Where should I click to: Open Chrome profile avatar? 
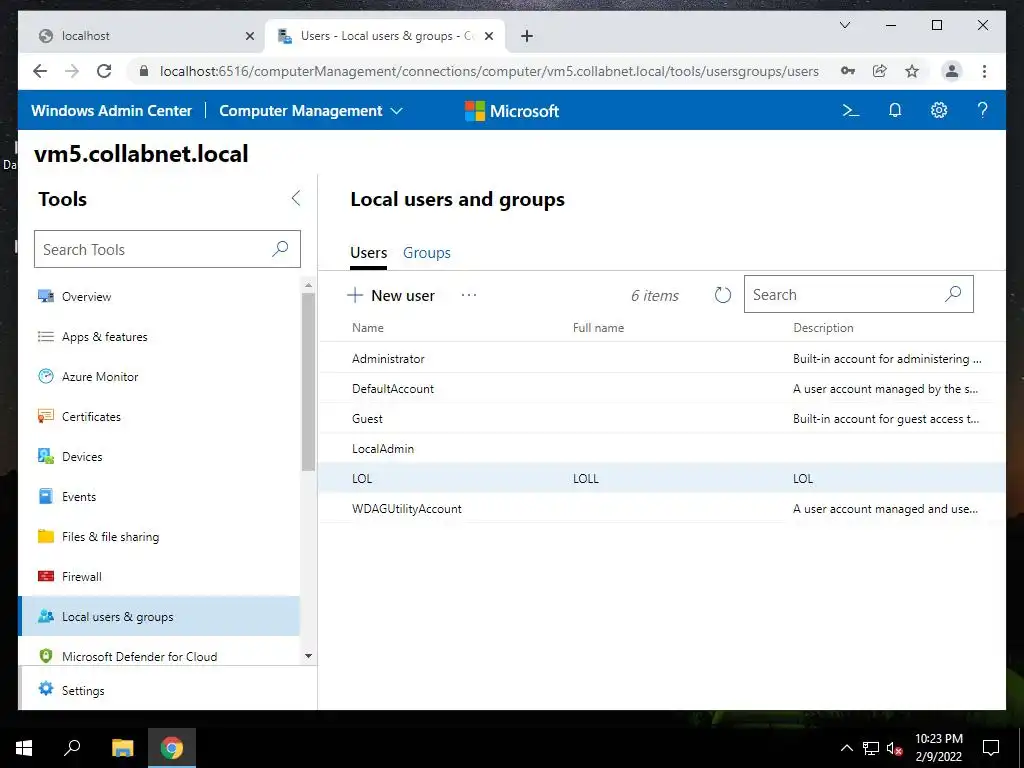952,71
